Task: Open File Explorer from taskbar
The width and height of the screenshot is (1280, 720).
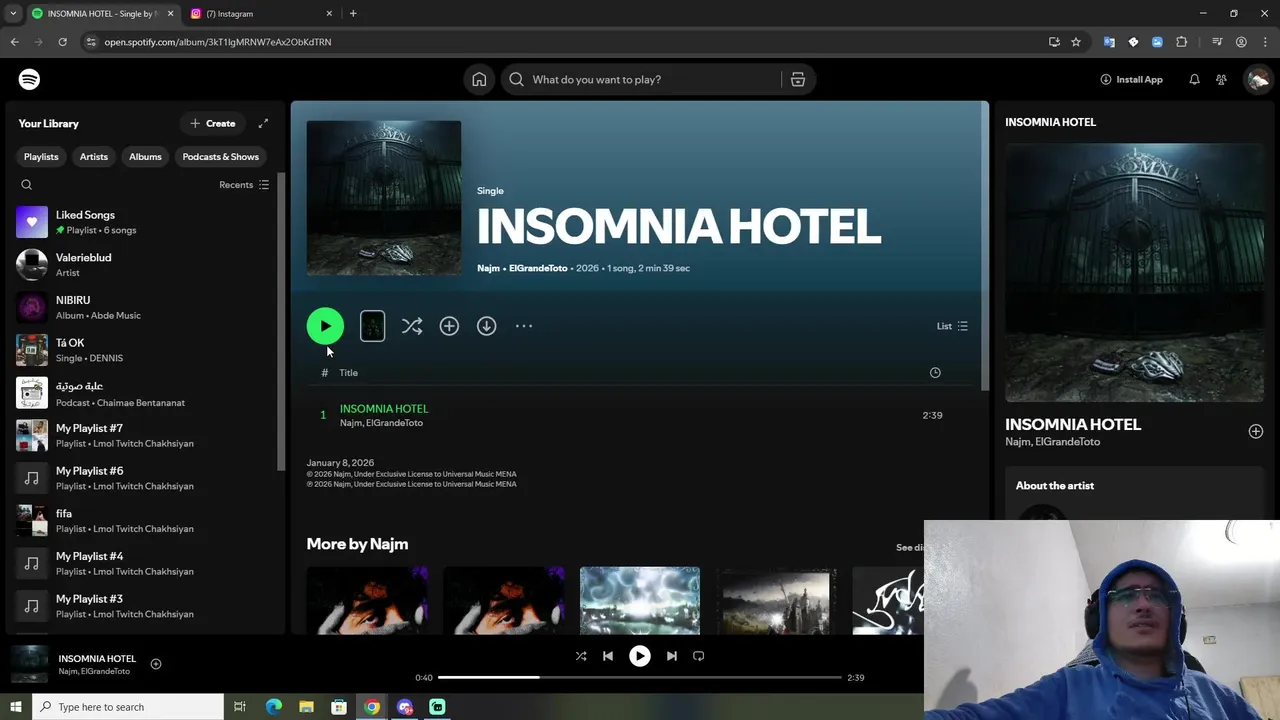Action: pos(306,707)
